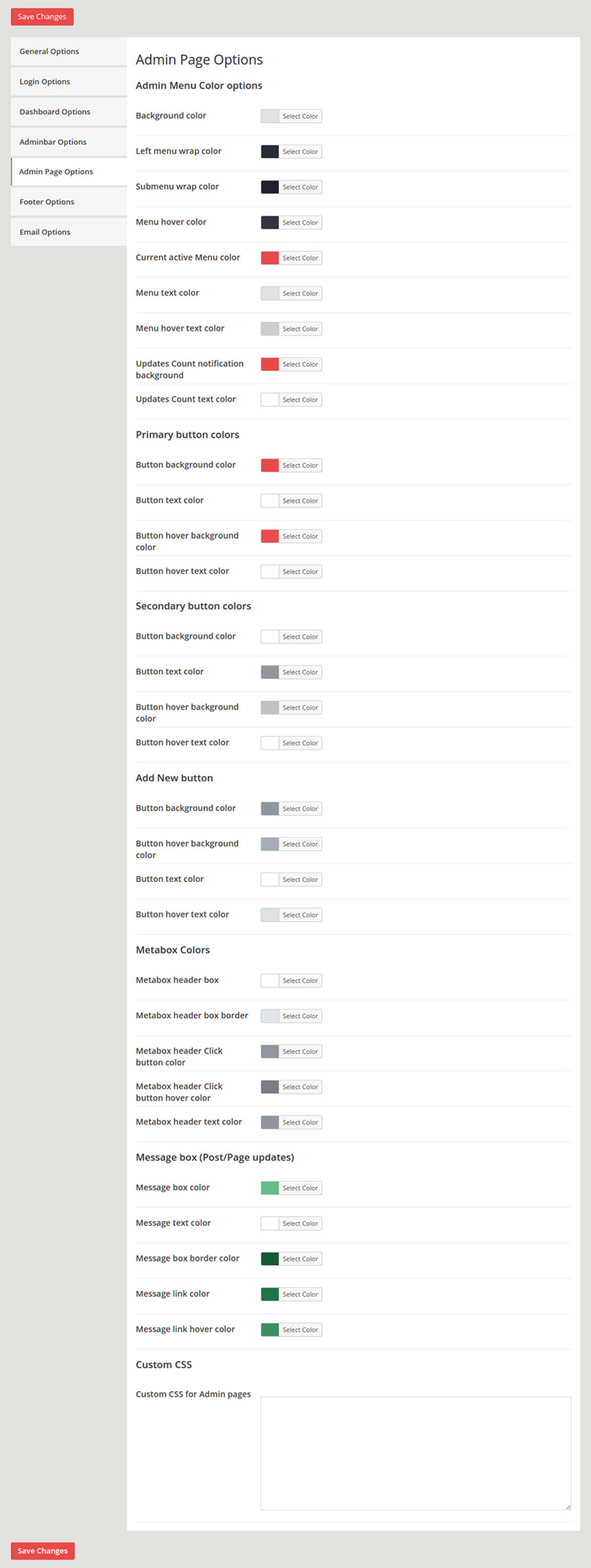The width and height of the screenshot is (591, 1568).
Task: Go to the Dashboard Options tab
Action: click(55, 112)
